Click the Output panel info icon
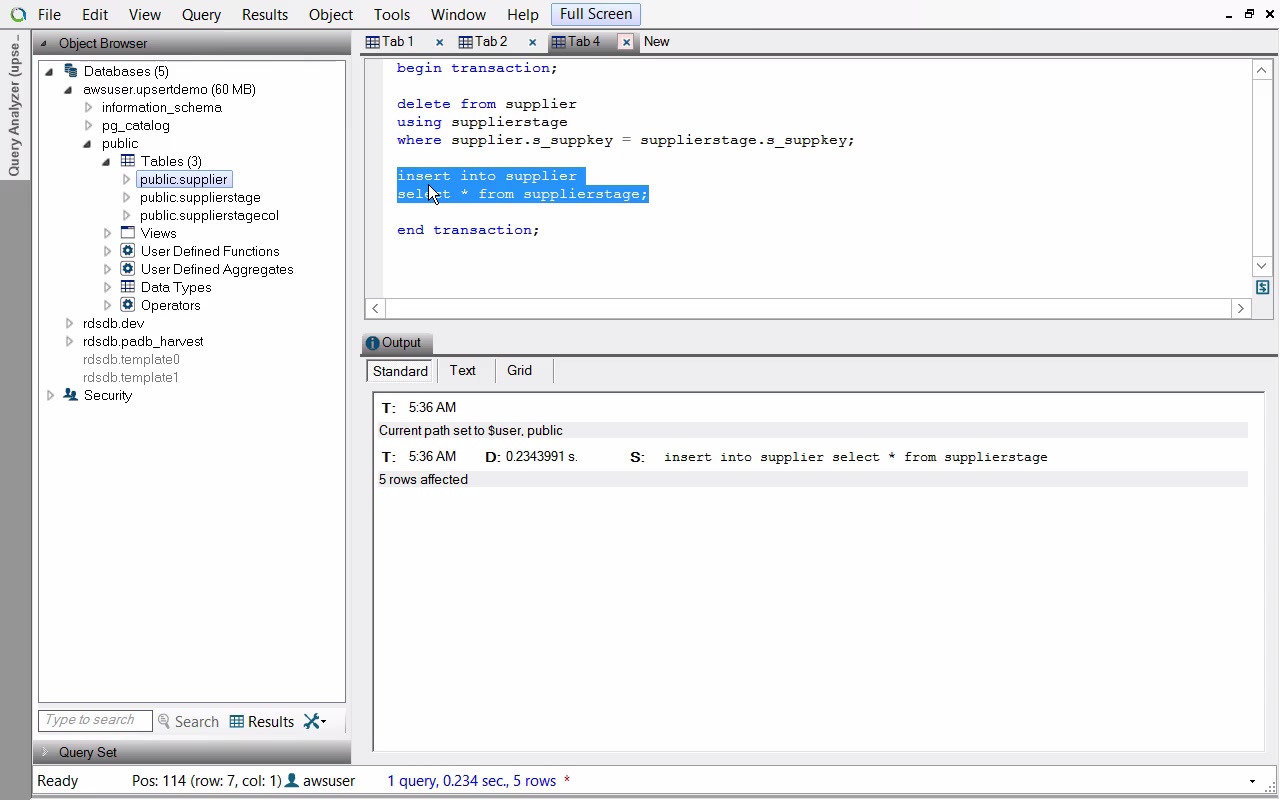 (372, 343)
